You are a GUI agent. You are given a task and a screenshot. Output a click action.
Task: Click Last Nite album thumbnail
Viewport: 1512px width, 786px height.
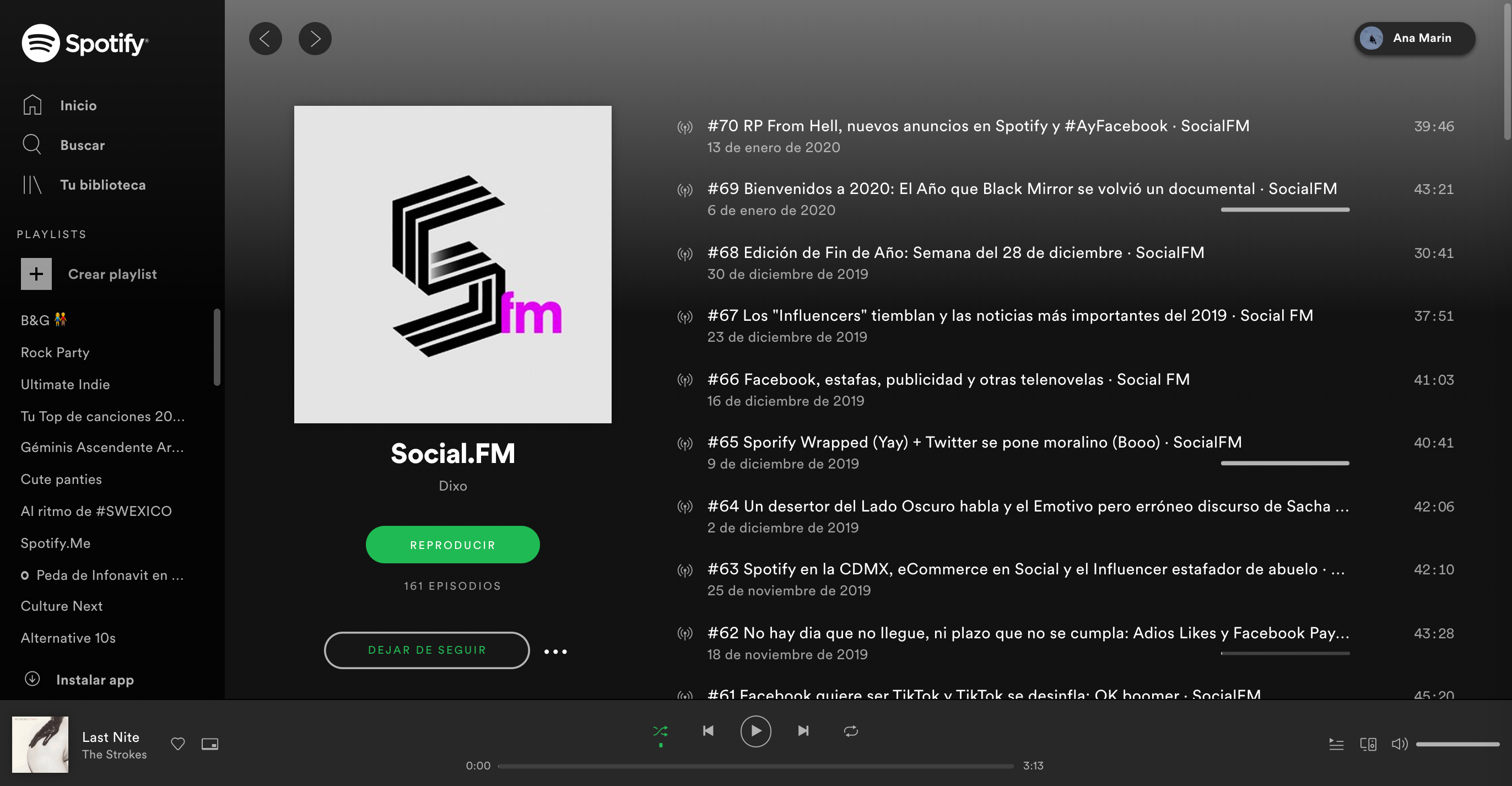point(41,744)
